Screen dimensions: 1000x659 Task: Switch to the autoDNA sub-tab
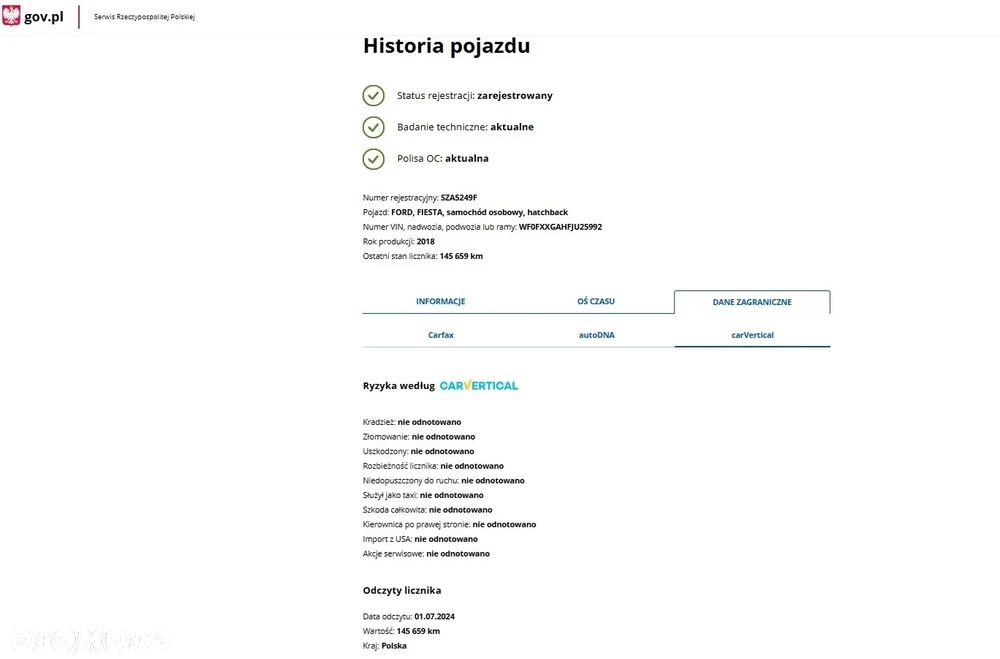click(x=596, y=335)
